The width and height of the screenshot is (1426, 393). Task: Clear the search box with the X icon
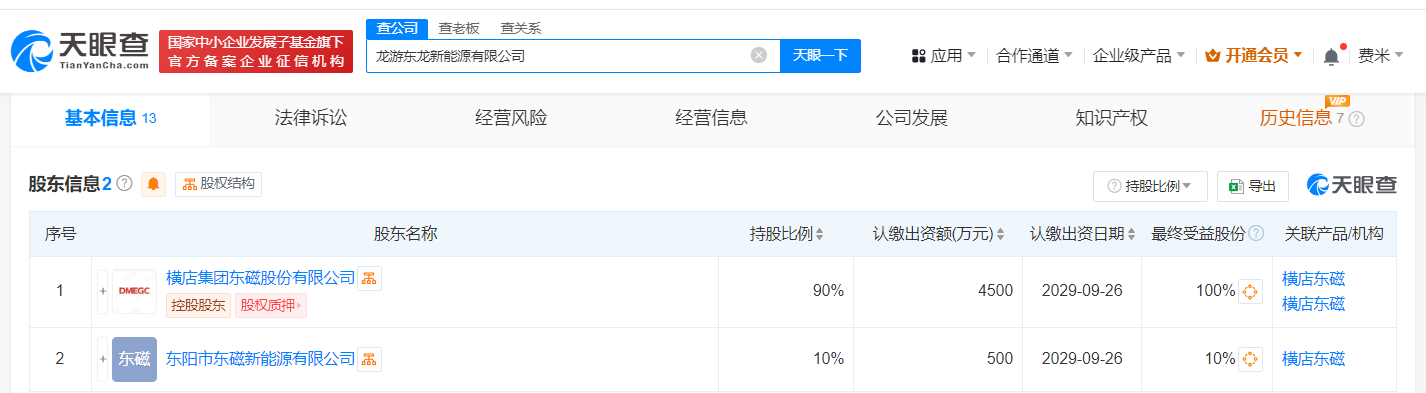pos(758,56)
